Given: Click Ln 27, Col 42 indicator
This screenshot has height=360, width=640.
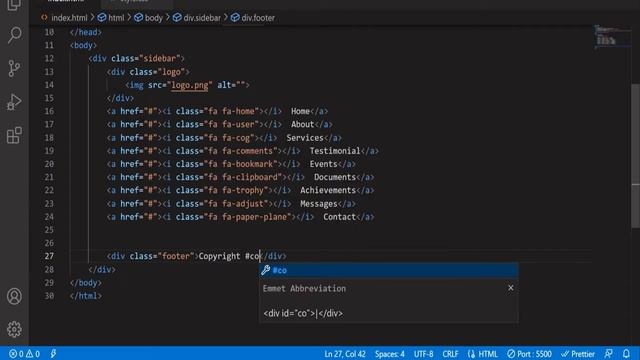Looking at the screenshot, I should point(345,354).
